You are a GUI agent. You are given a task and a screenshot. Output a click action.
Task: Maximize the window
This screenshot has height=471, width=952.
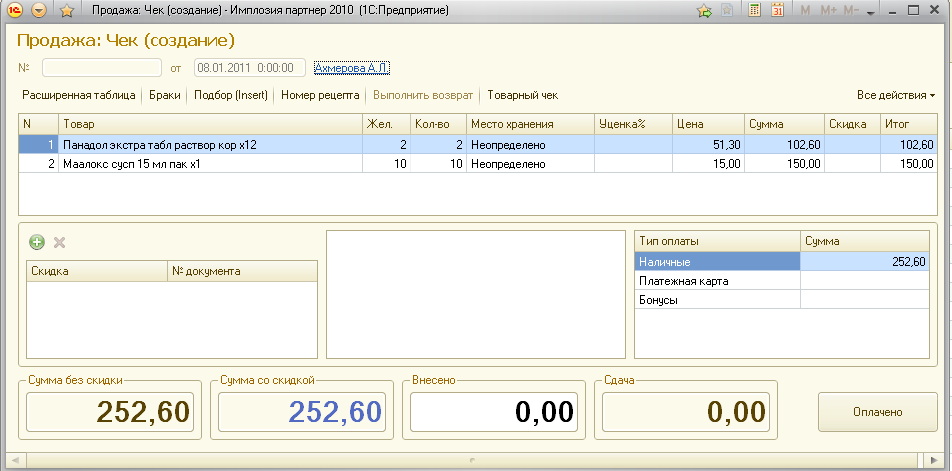coord(914,10)
